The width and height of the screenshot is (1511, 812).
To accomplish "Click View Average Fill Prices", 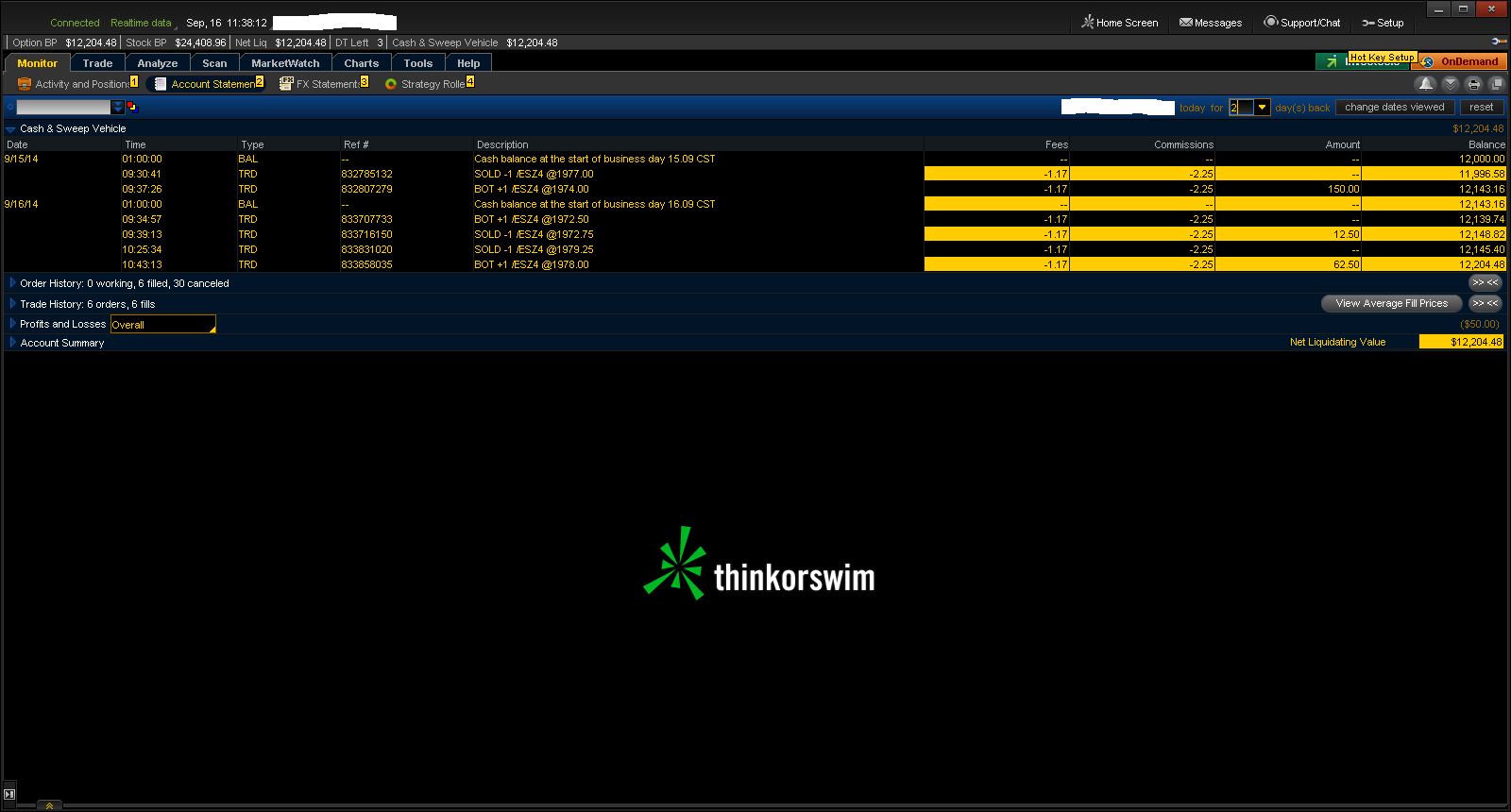I will click(x=1392, y=303).
